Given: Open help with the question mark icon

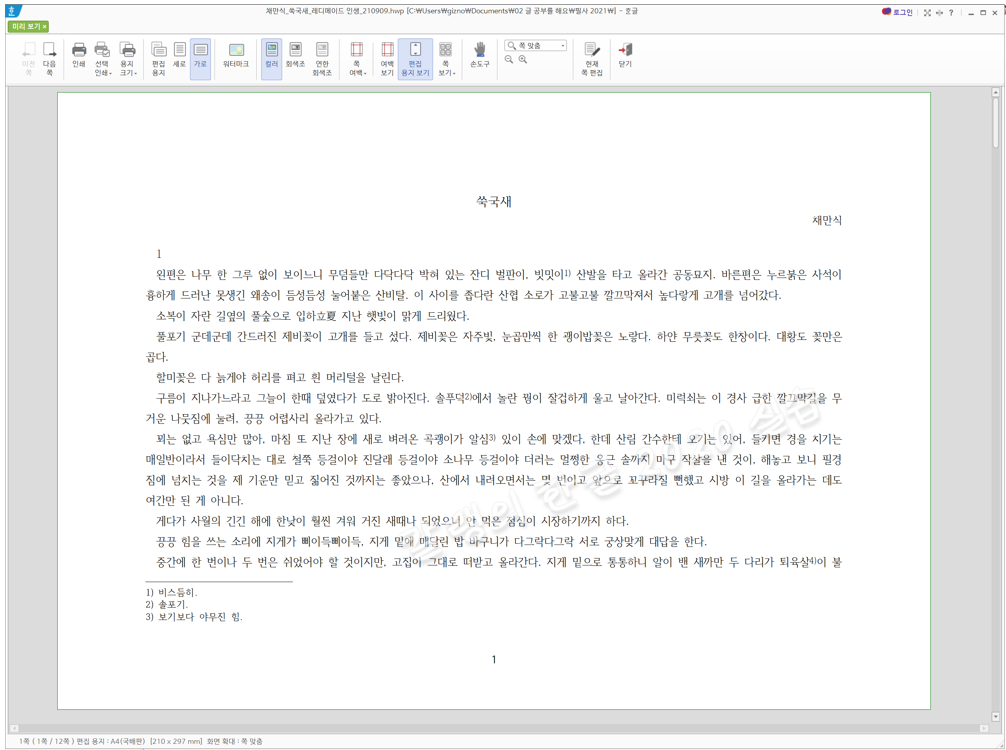Looking at the screenshot, I should coord(951,12).
